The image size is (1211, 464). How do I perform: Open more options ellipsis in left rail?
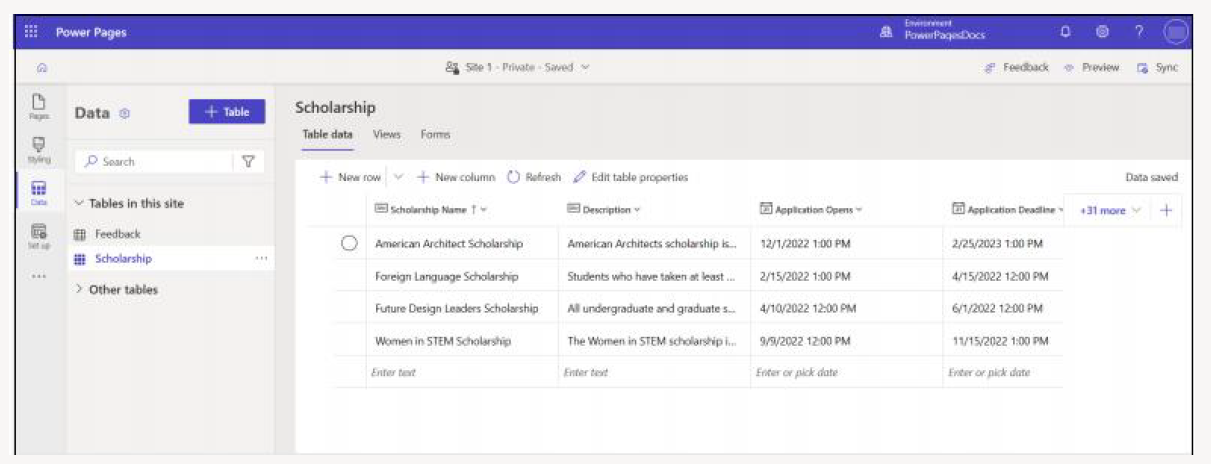[x=39, y=277]
